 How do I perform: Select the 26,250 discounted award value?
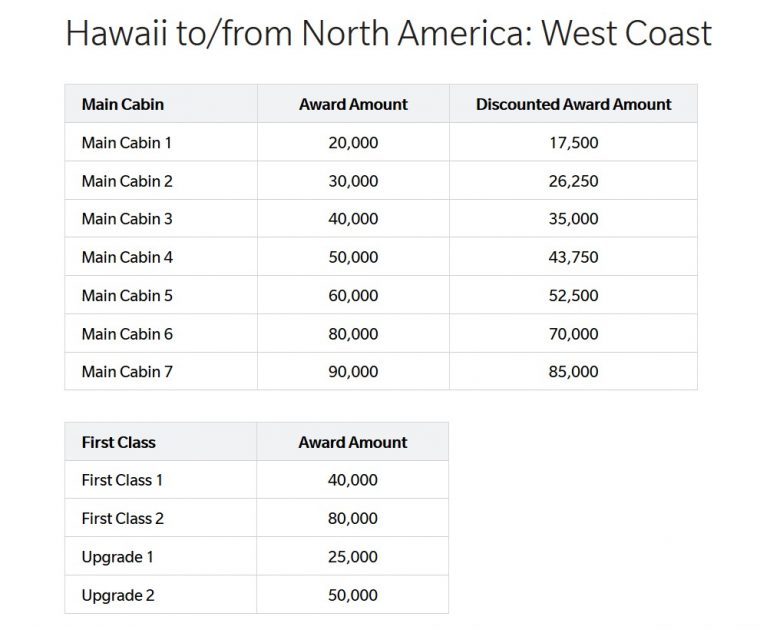573,181
